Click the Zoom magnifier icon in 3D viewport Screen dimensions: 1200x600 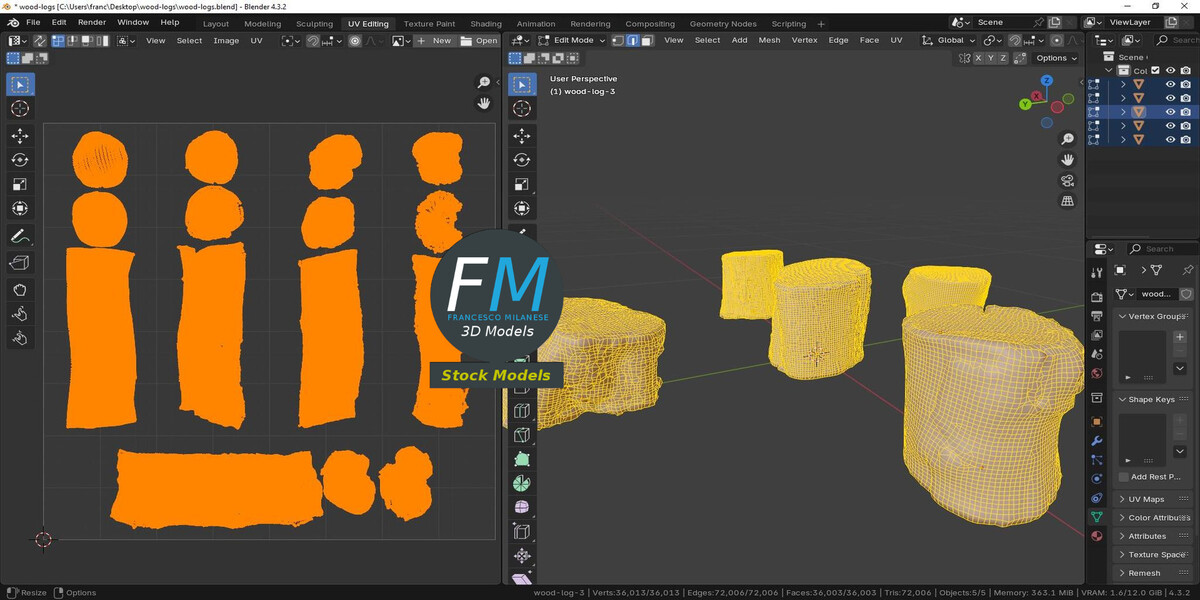coord(1068,139)
